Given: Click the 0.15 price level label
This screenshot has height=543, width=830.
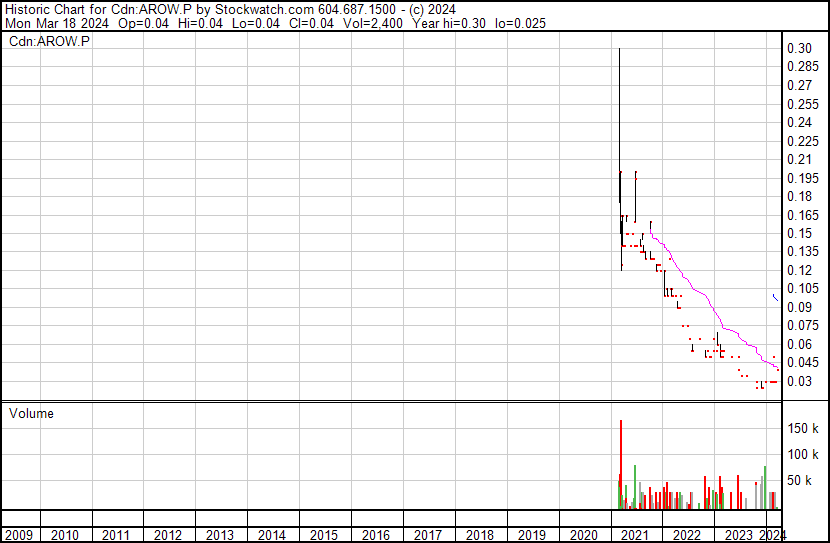Looking at the screenshot, I should coord(798,233).
